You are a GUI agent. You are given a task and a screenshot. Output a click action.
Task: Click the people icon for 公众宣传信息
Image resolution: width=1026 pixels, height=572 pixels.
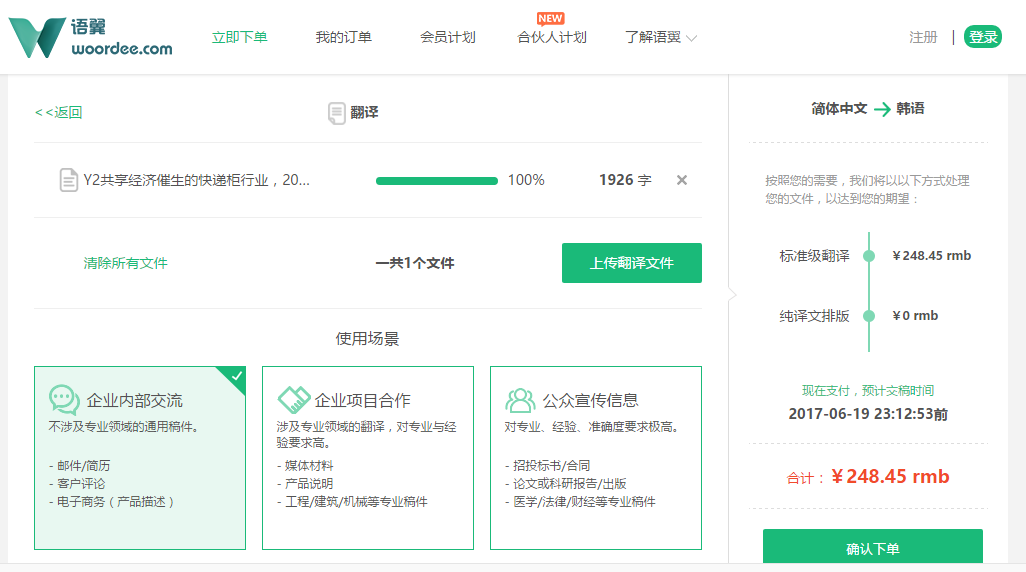click(x=520, y=400)
